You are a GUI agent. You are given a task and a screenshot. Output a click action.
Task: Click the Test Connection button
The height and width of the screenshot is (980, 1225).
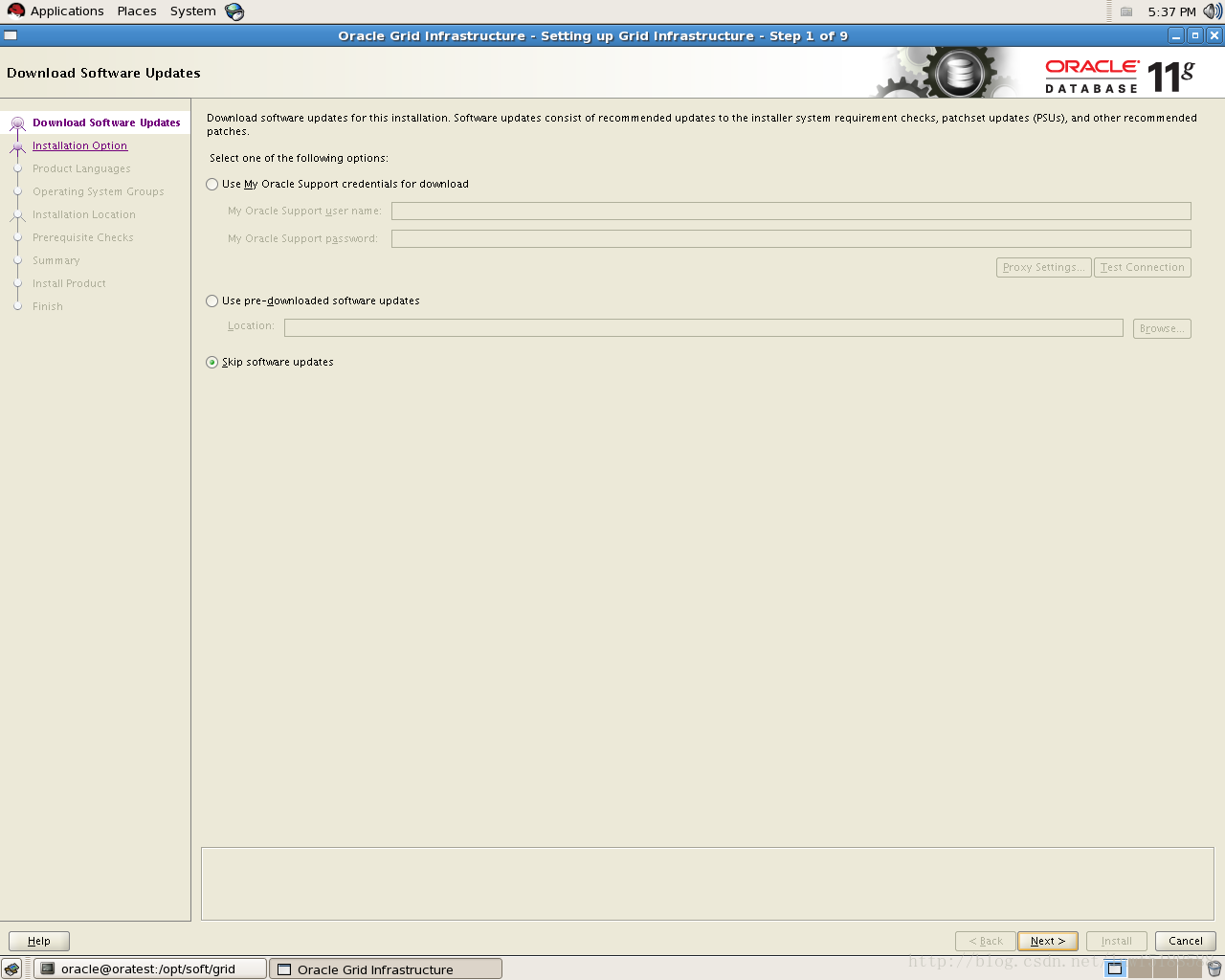coord(1142,268)
